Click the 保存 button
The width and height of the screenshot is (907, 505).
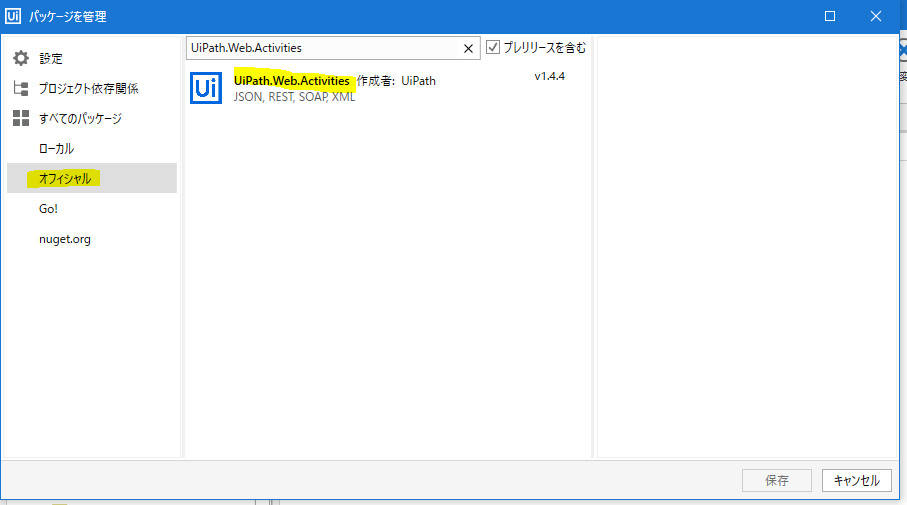pyautogui.click(x=777, y=480)
